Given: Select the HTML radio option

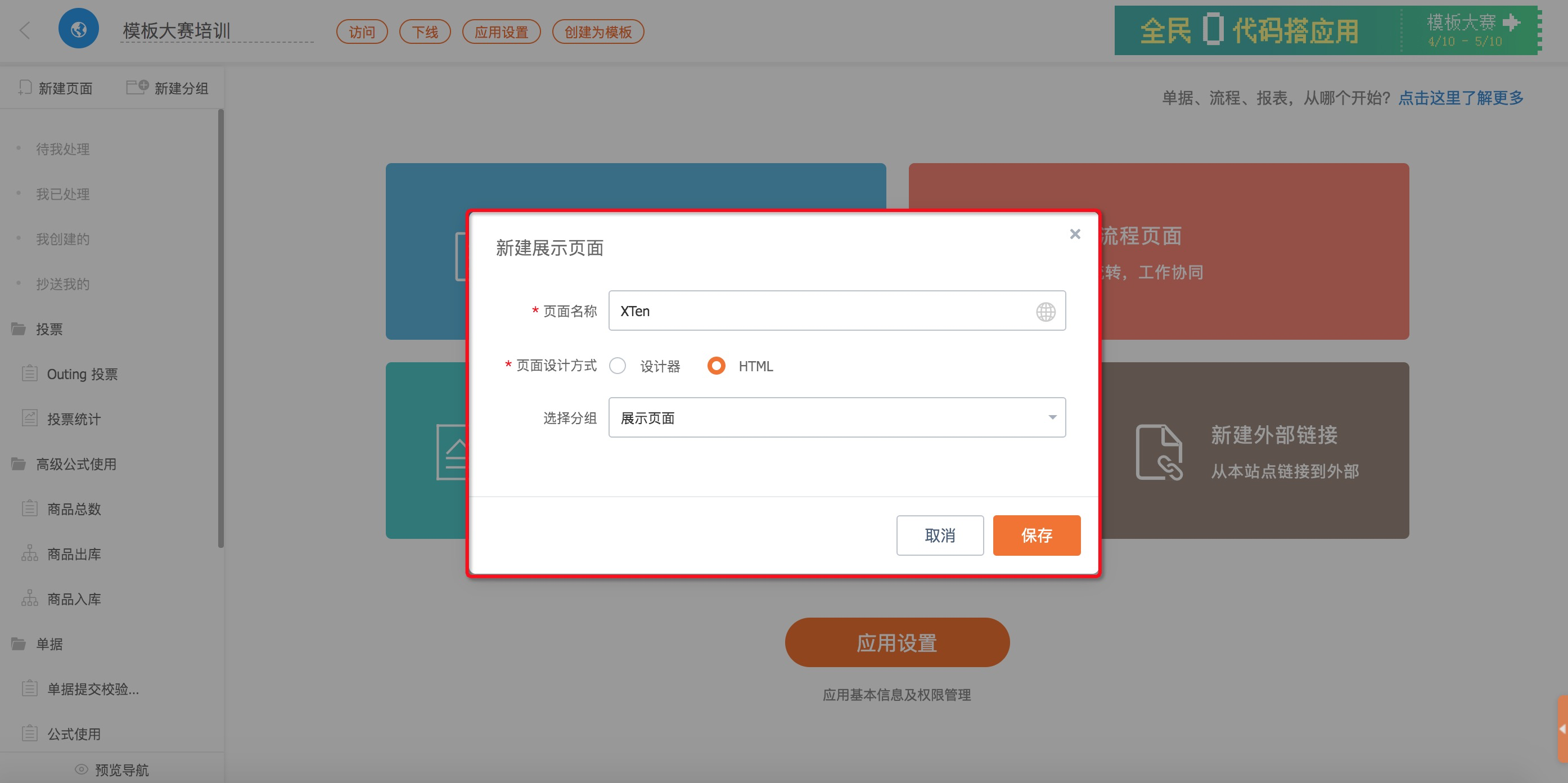Looking at the screenshot, I should [x=716, y=366].
